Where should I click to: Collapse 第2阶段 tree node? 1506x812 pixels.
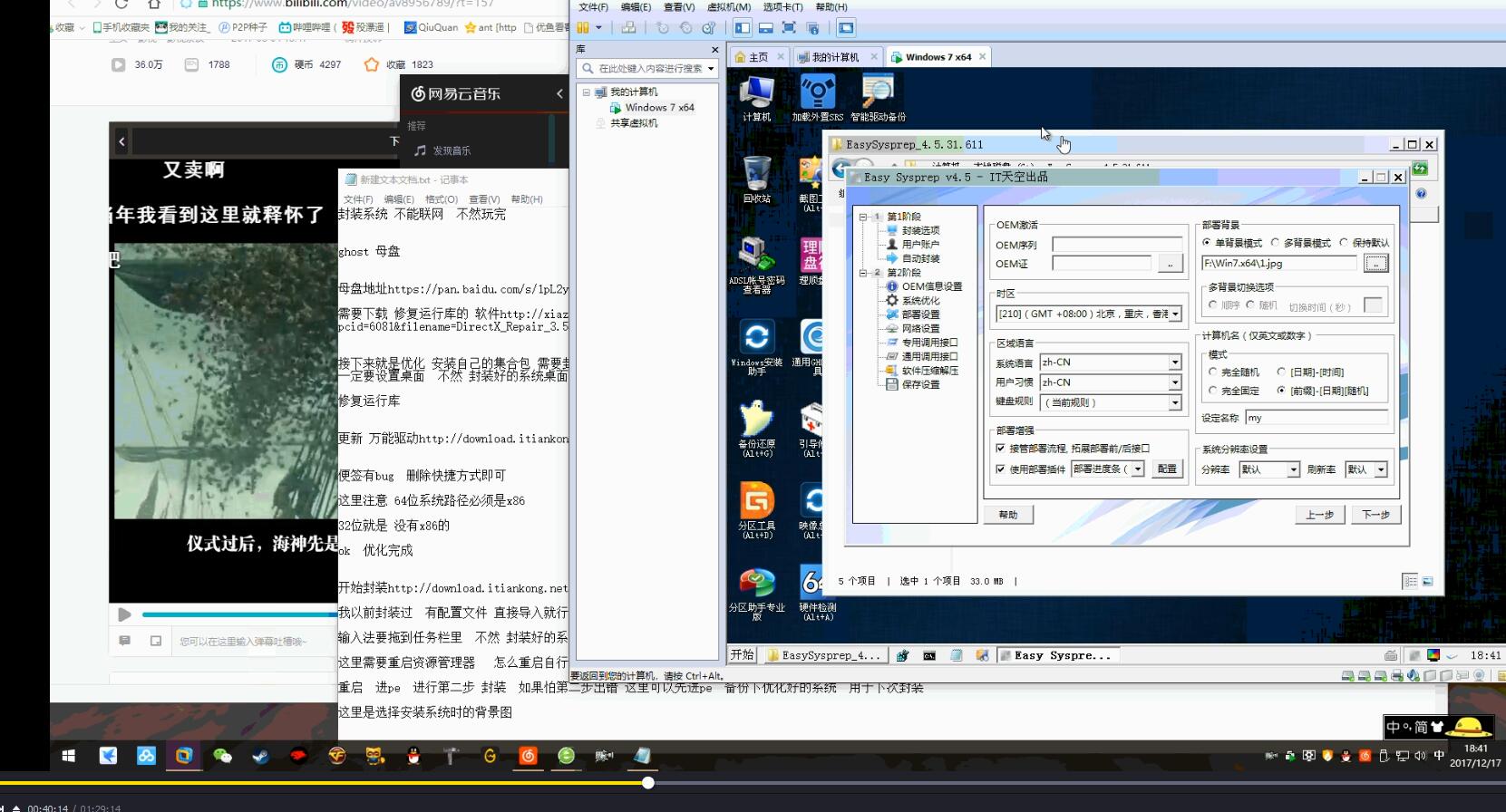pos(863,273)
